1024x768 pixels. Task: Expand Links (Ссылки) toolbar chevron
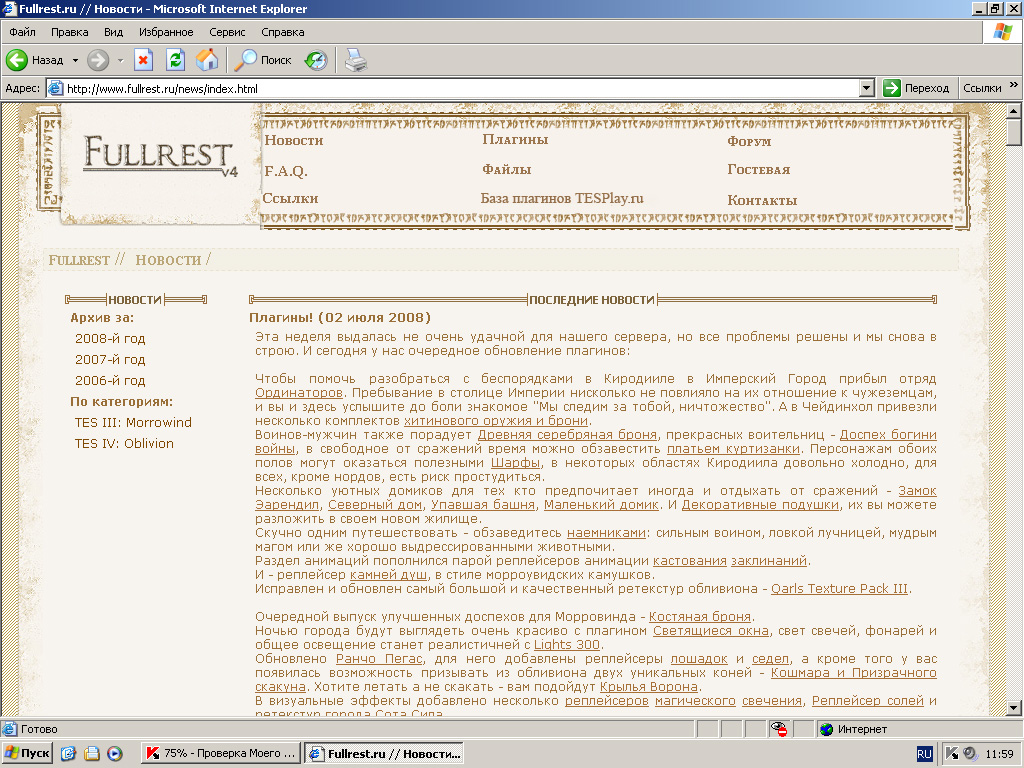coord(1014,85)
